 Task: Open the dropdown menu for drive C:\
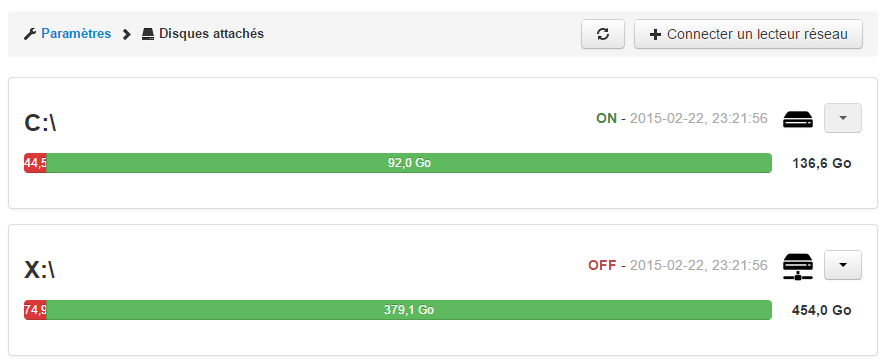[x=843, y=118]
